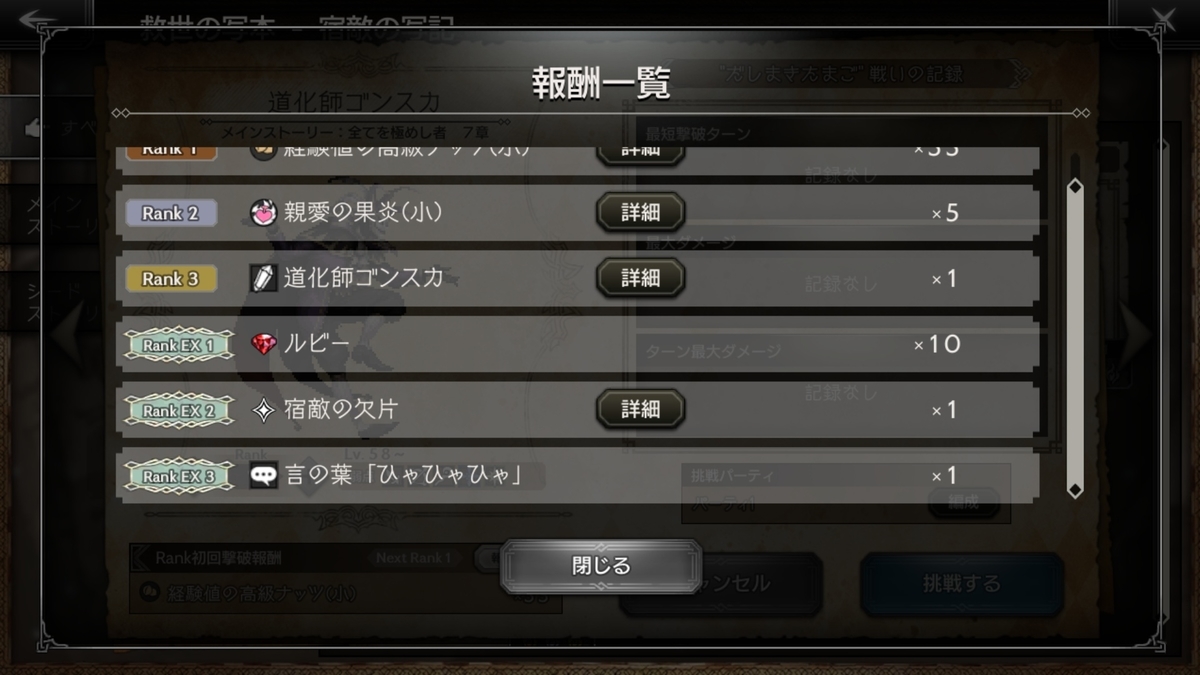The width and height of the screenshot is (1200, 675).
Task: Click the top scrollbar diamond handle
Action: coord(1075,187)
